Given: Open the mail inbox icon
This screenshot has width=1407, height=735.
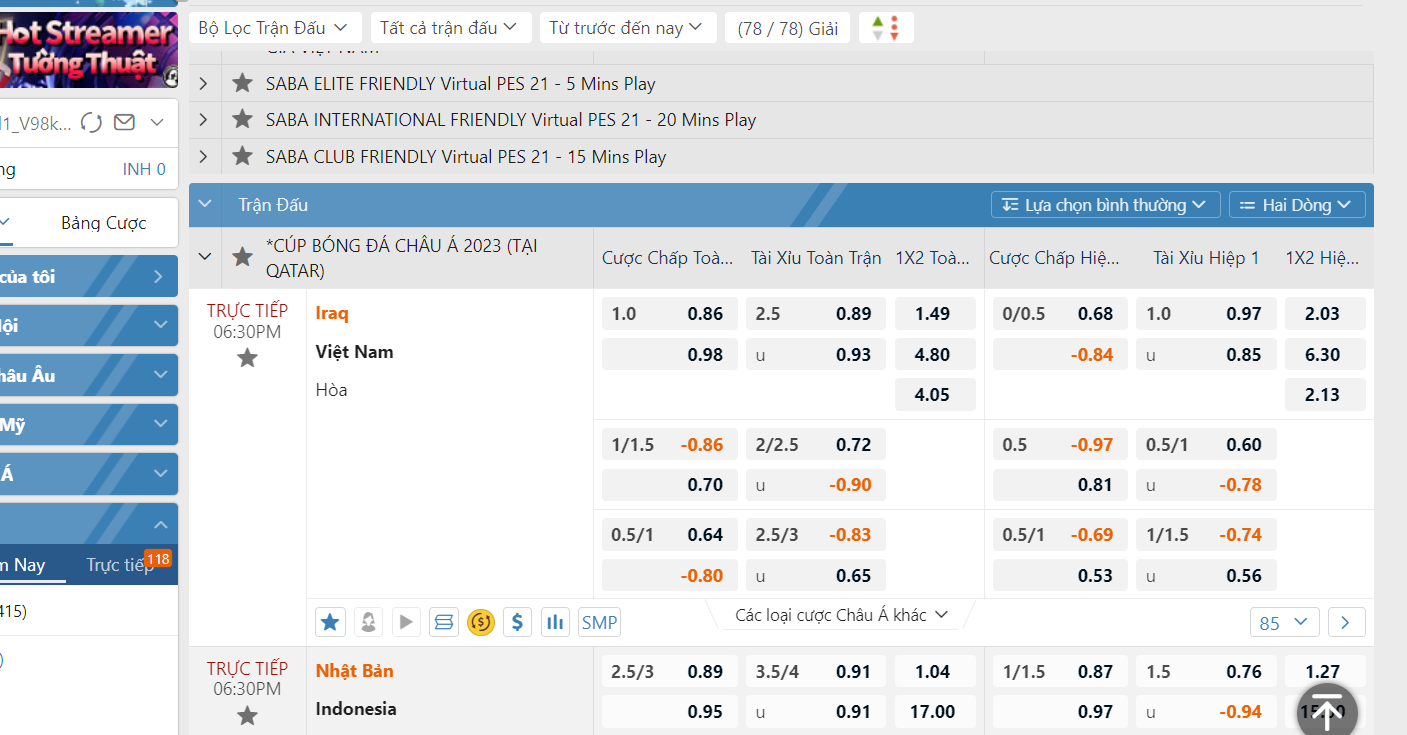Looking at the screenshot, I should 123,121.
